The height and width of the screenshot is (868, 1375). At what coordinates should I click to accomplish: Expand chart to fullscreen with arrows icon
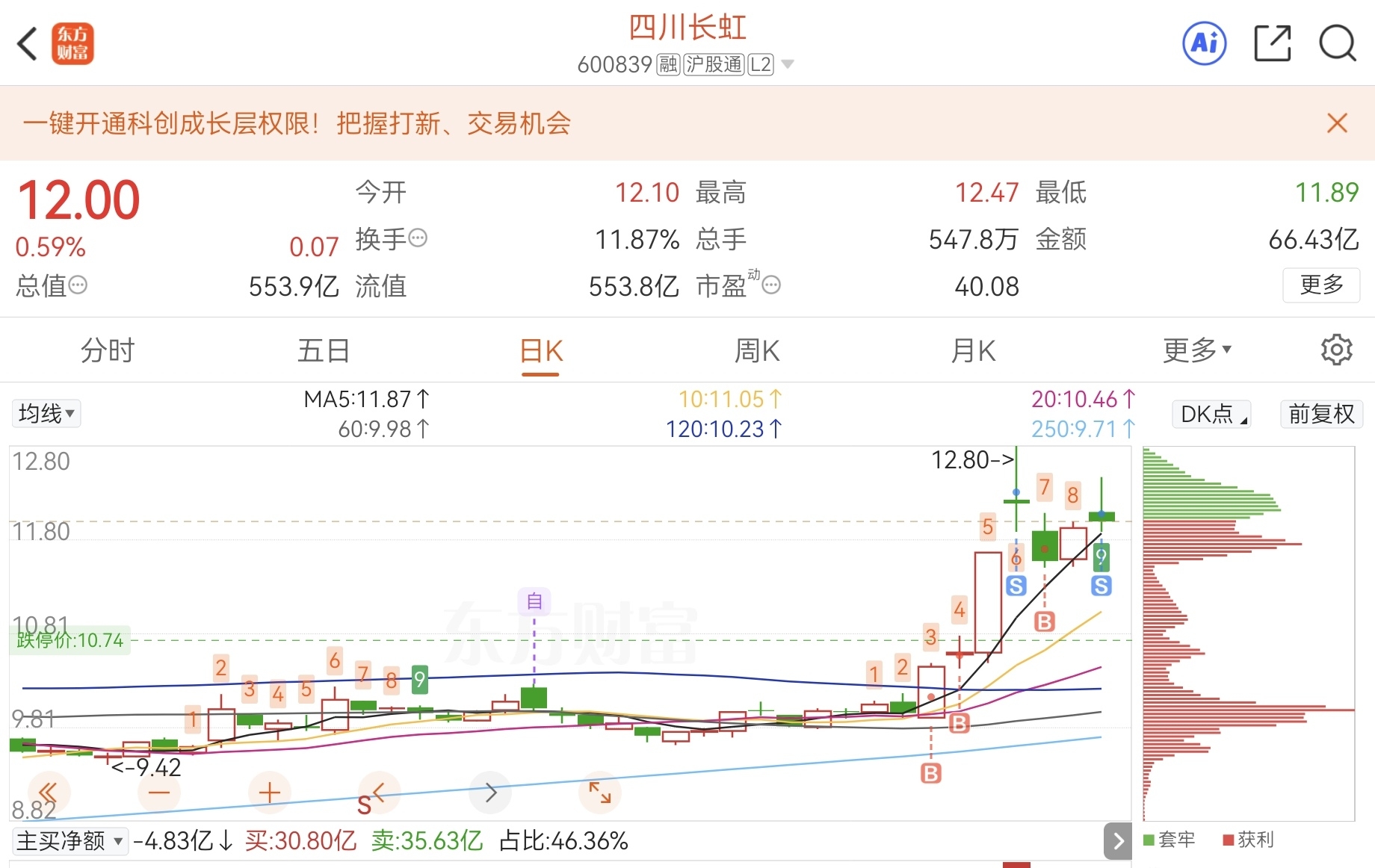[x=600, y=792]
